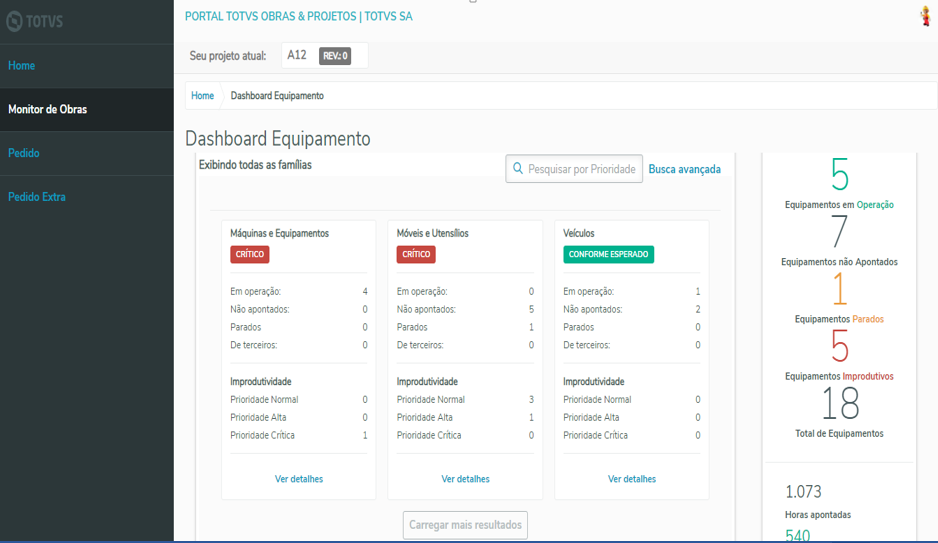Click Em operação row in Máquinas card
938x543 pixels.
click(299, 291)
